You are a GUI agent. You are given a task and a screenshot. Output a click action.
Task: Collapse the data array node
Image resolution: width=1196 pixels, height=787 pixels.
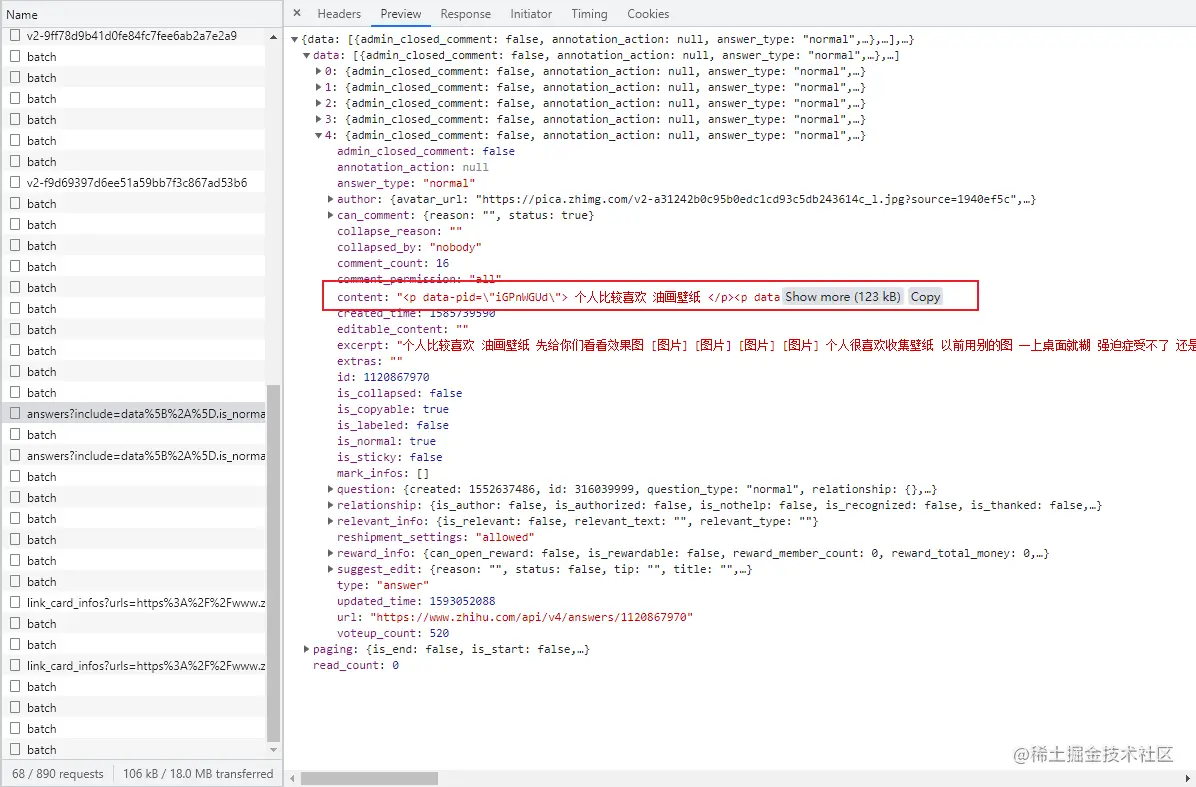(x=307, y=56)
